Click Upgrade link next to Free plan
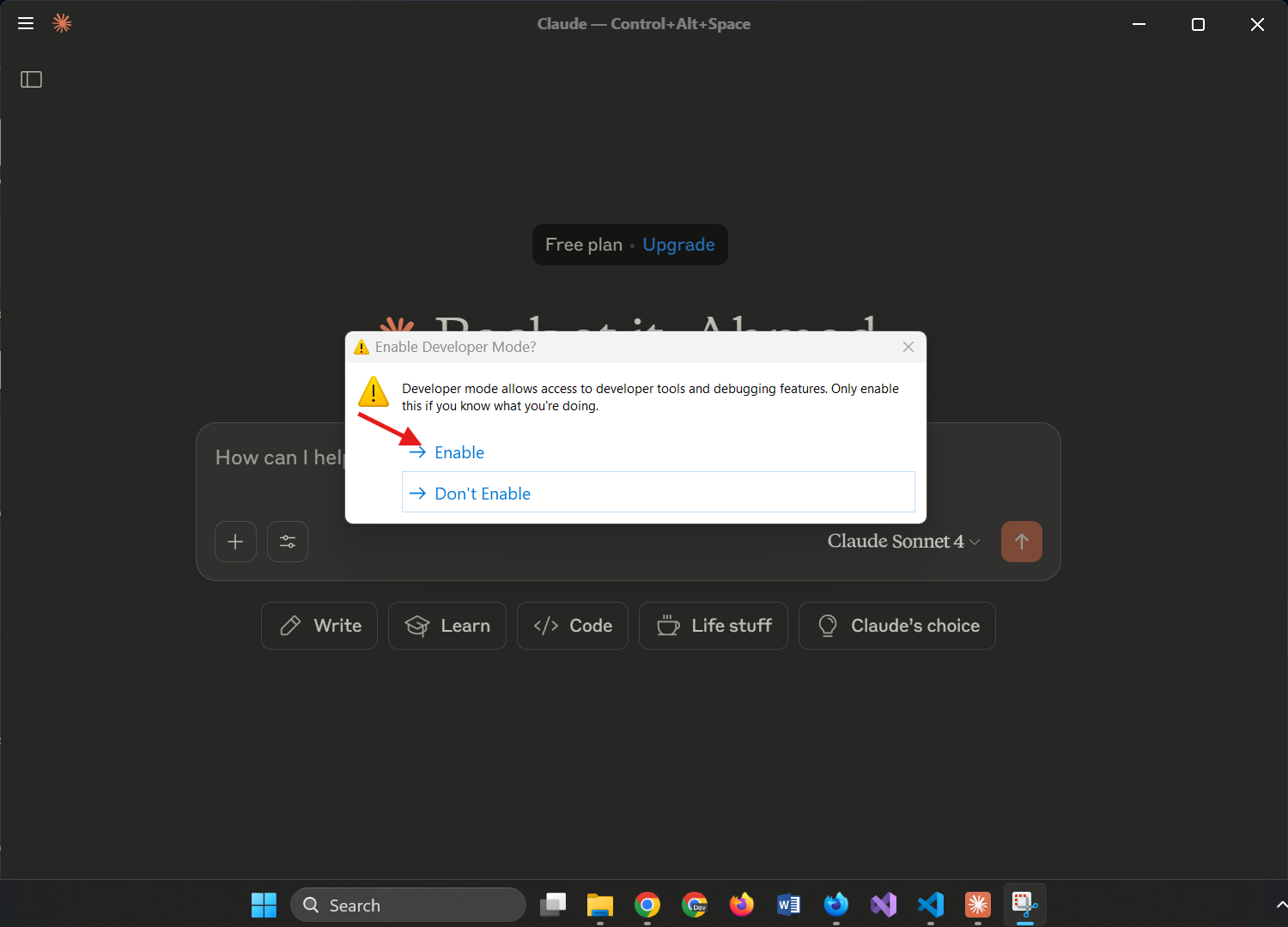1288x927 pixels. [x=678, y=245]
